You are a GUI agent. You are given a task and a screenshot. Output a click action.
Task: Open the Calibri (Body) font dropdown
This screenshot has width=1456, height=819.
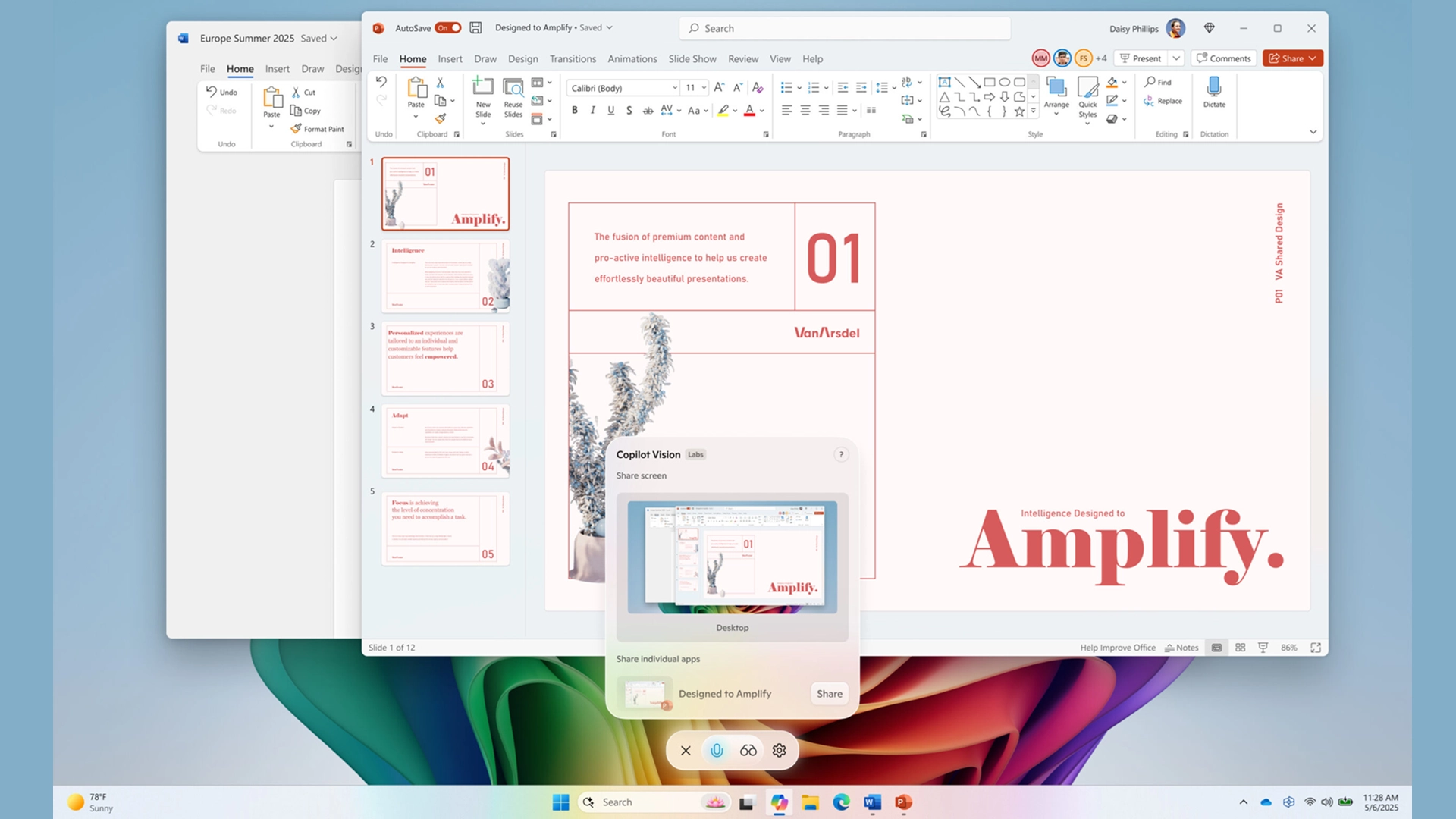(x=674, y=88)
